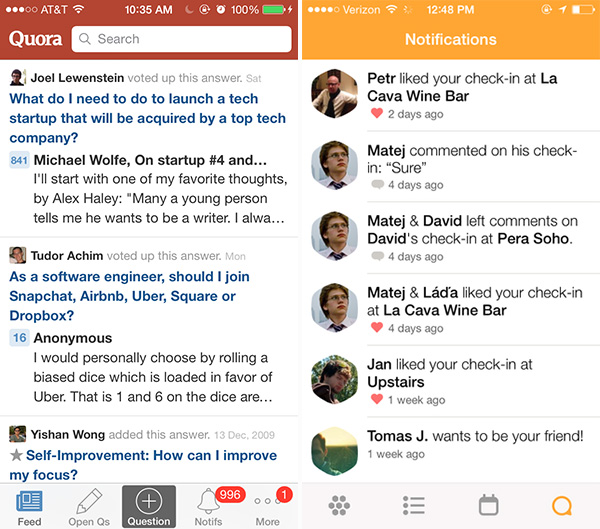Open question about launching a tech startup

147,118
